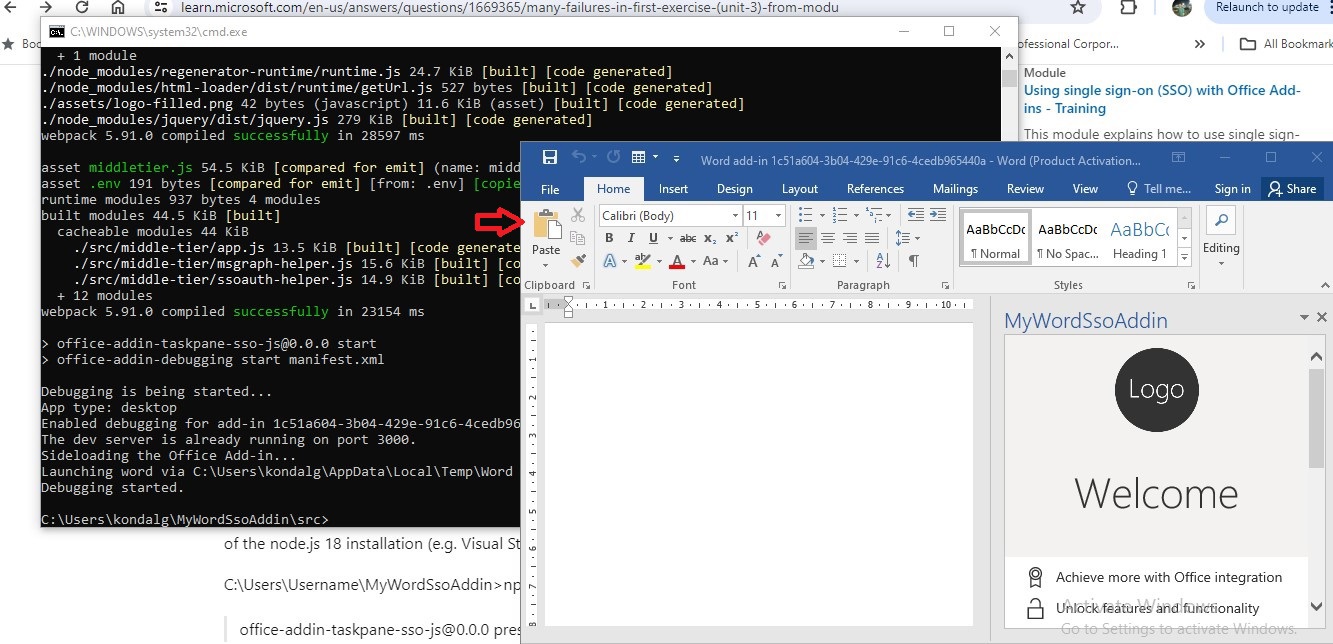Apply yellow text highlight color
This screenshot has height=644, width=1333.
point(642,261)
